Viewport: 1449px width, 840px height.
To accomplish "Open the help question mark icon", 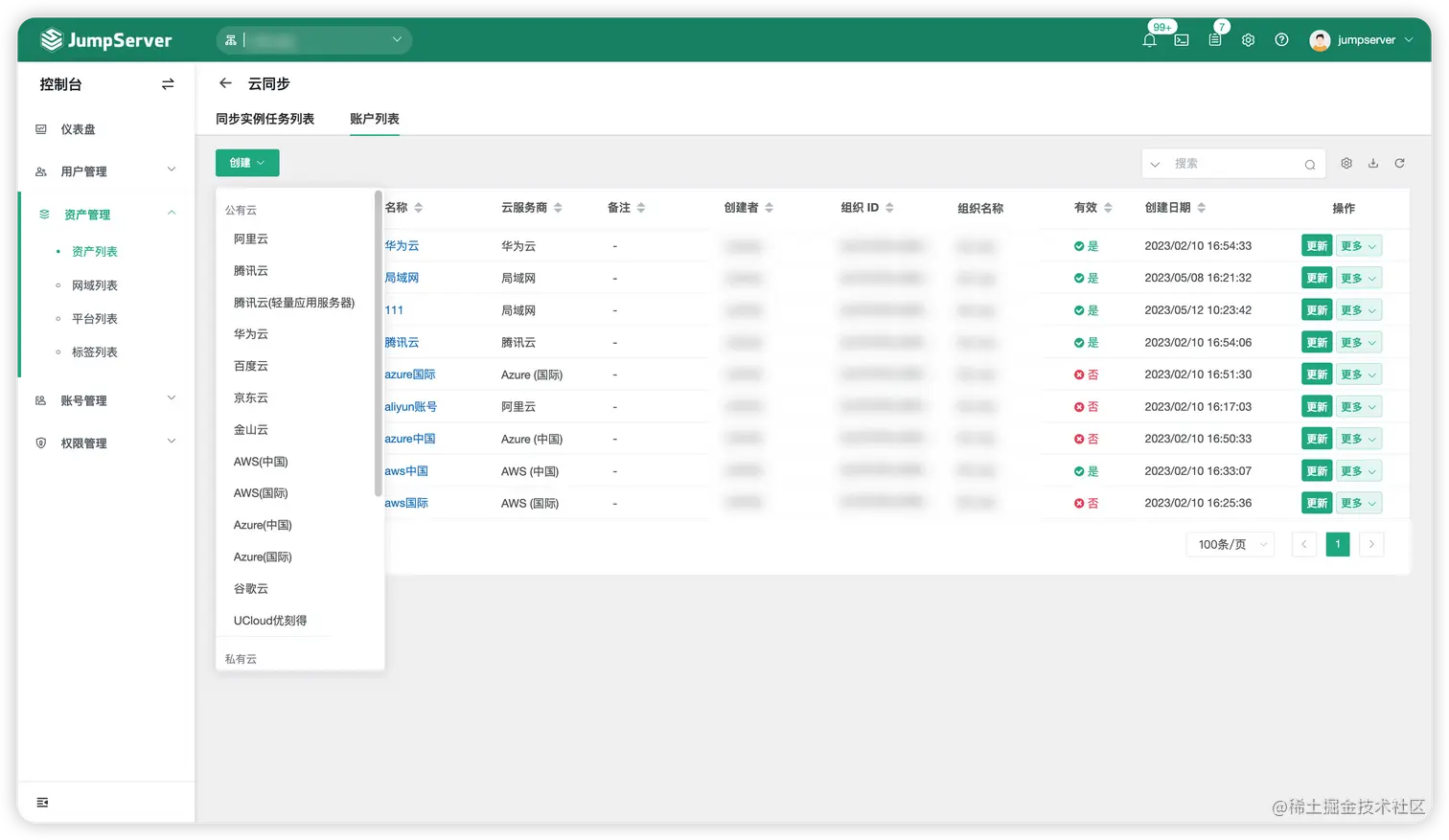I will 1281,40.
